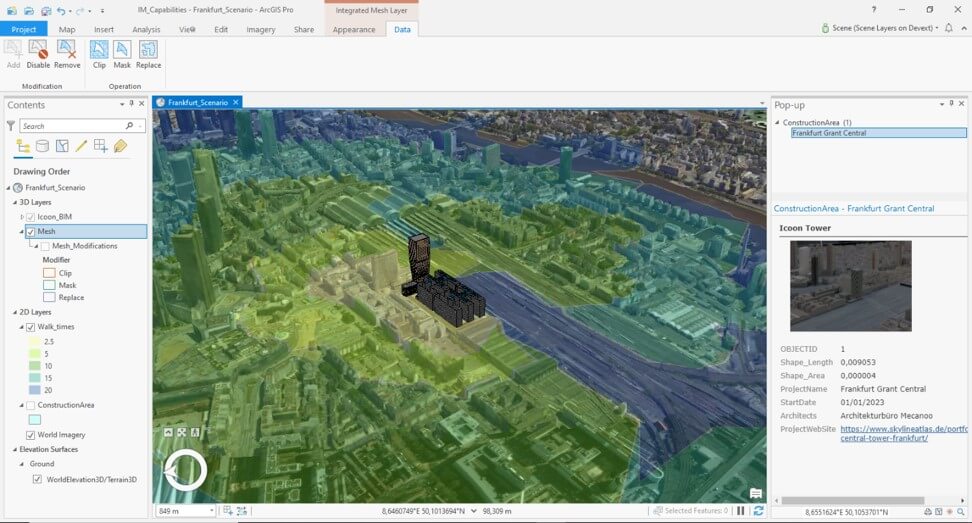Select List By Selection icon in Contents
Screen dimensions: 972x523
pos(62,146)
